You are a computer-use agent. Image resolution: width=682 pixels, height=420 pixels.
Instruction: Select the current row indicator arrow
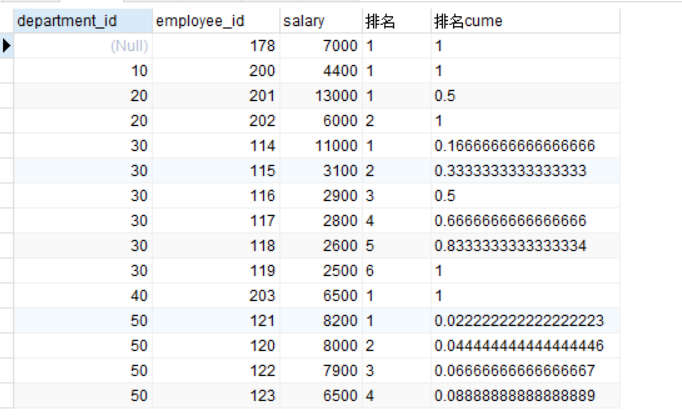7,46
